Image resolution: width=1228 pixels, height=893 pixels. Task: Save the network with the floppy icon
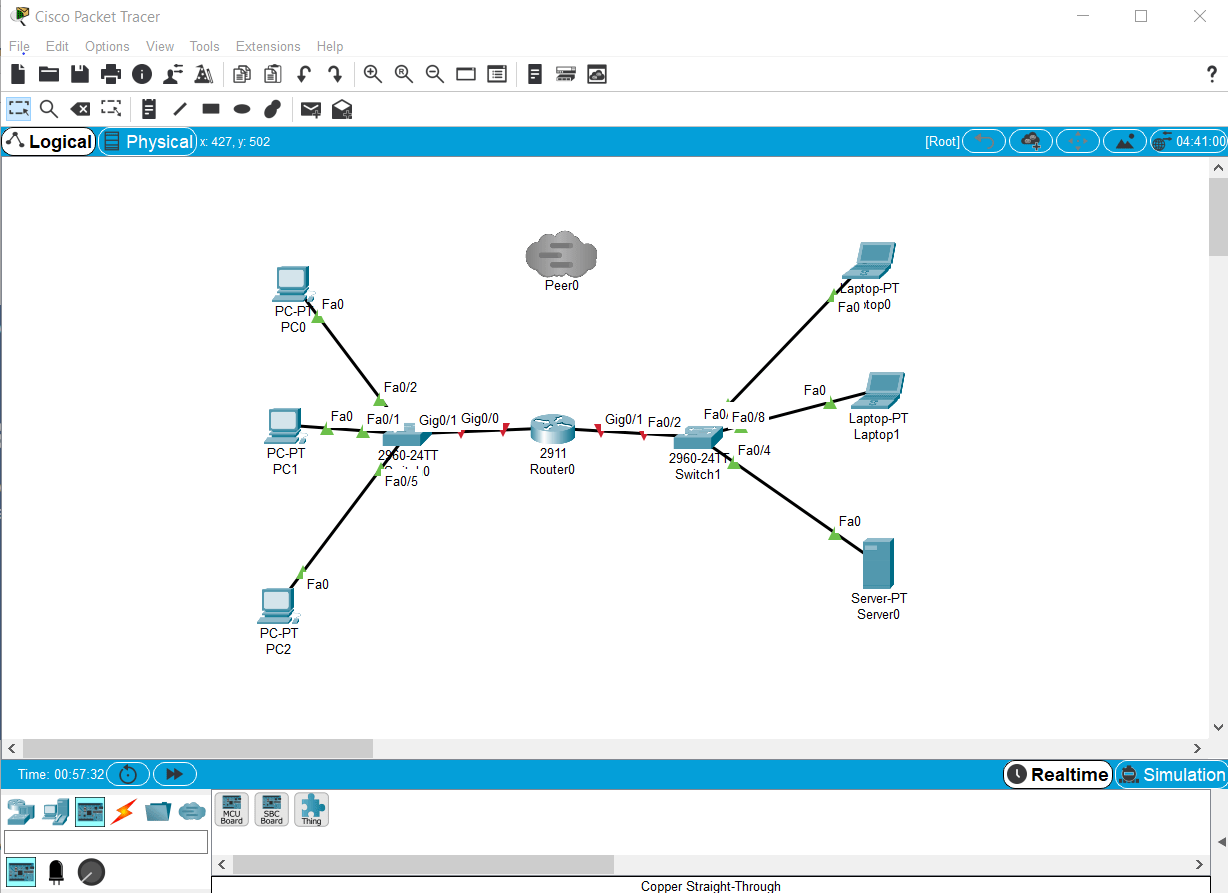point(80,74)
